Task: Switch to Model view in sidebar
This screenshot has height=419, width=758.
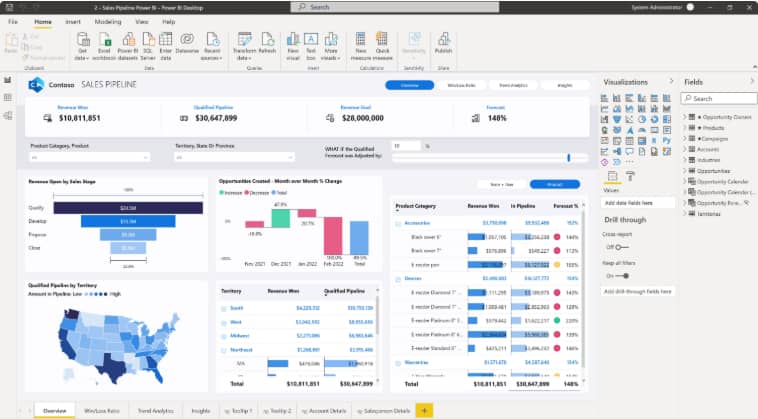Action: pyautogui.click(x=8, y=116)
